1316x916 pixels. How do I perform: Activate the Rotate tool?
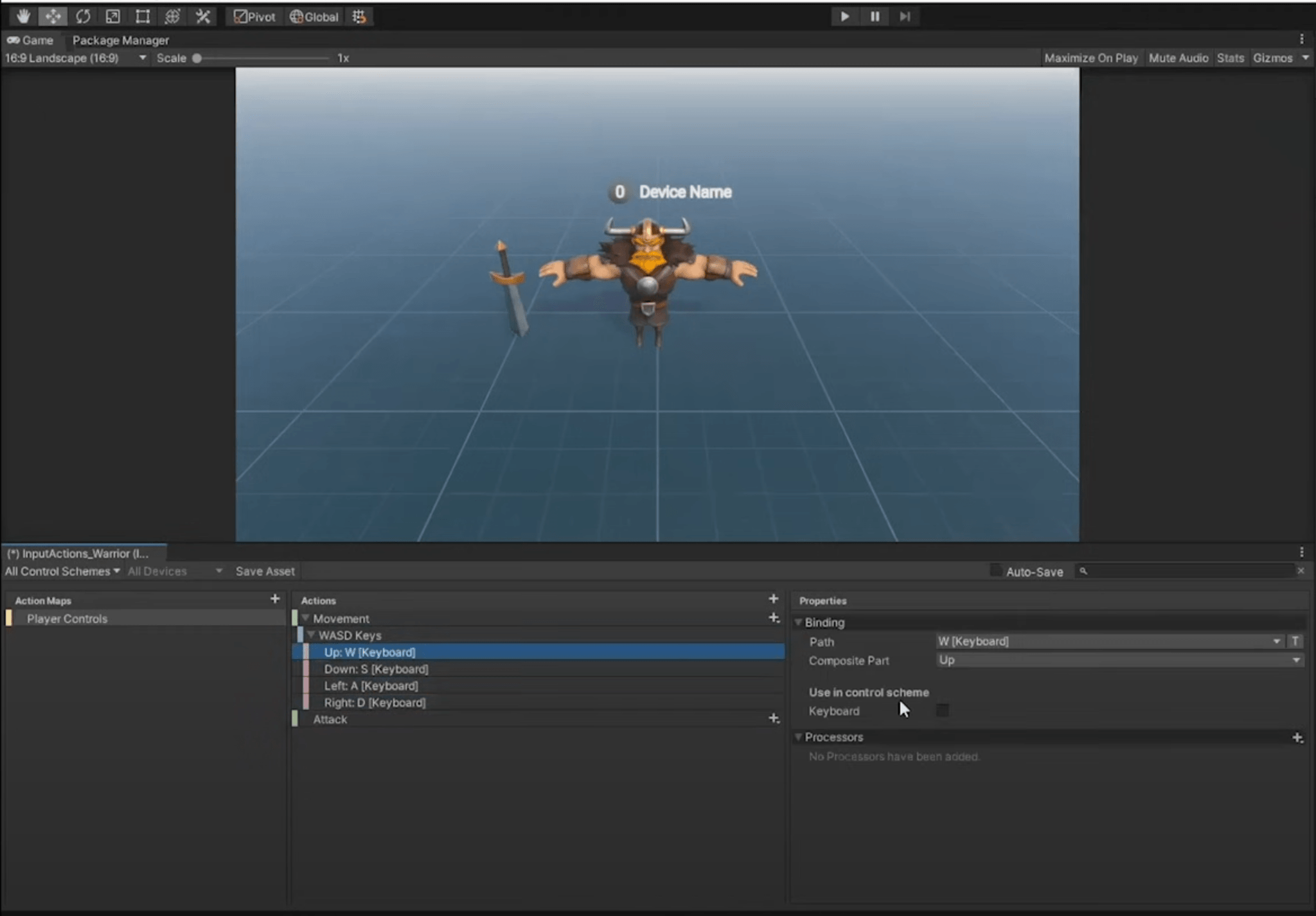[x=83, y=16]
